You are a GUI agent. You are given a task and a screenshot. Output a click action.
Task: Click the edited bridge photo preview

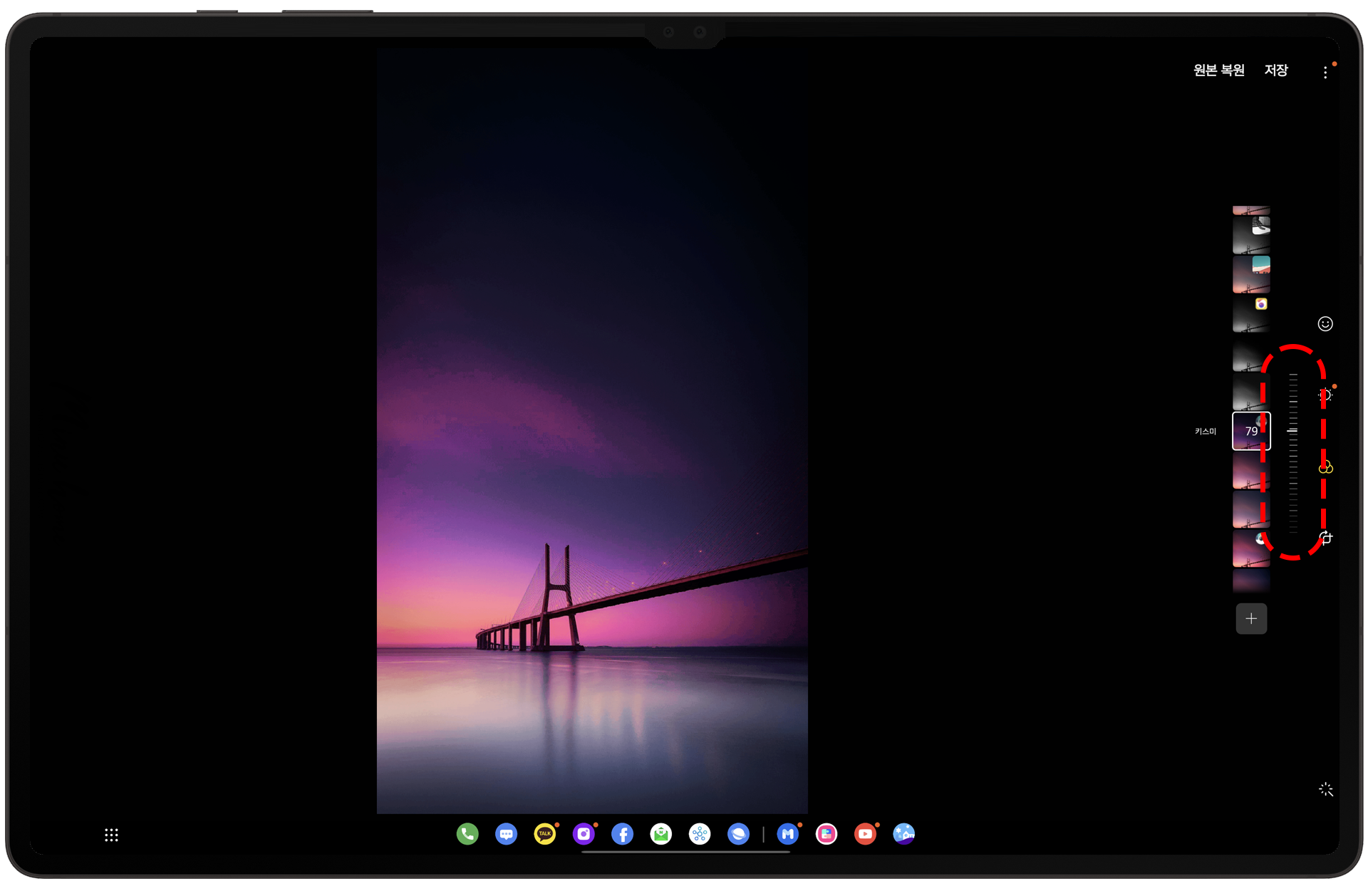click(592, 431)
